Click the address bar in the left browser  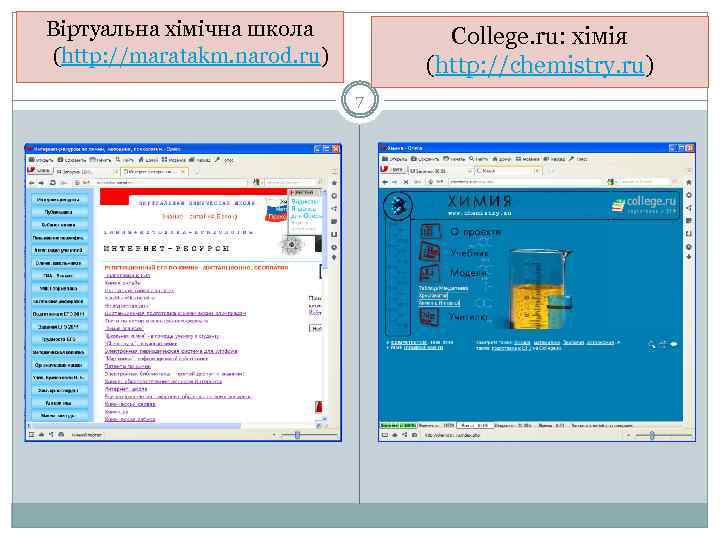[171, 182]
